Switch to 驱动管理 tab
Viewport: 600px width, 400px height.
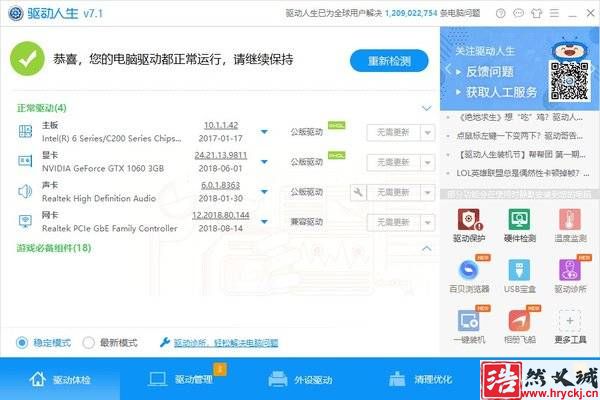pyautogui.click(x=181, y=379)
